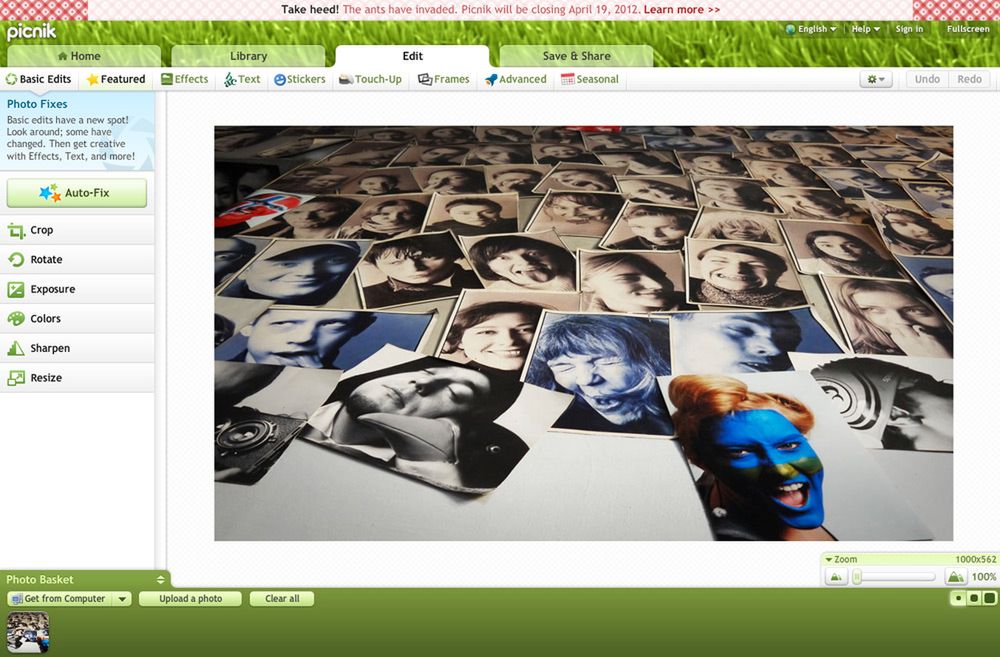Open the Frames section
This screenshot has width=1000, height=657.
pyautogui.click(x=444, y=79)
